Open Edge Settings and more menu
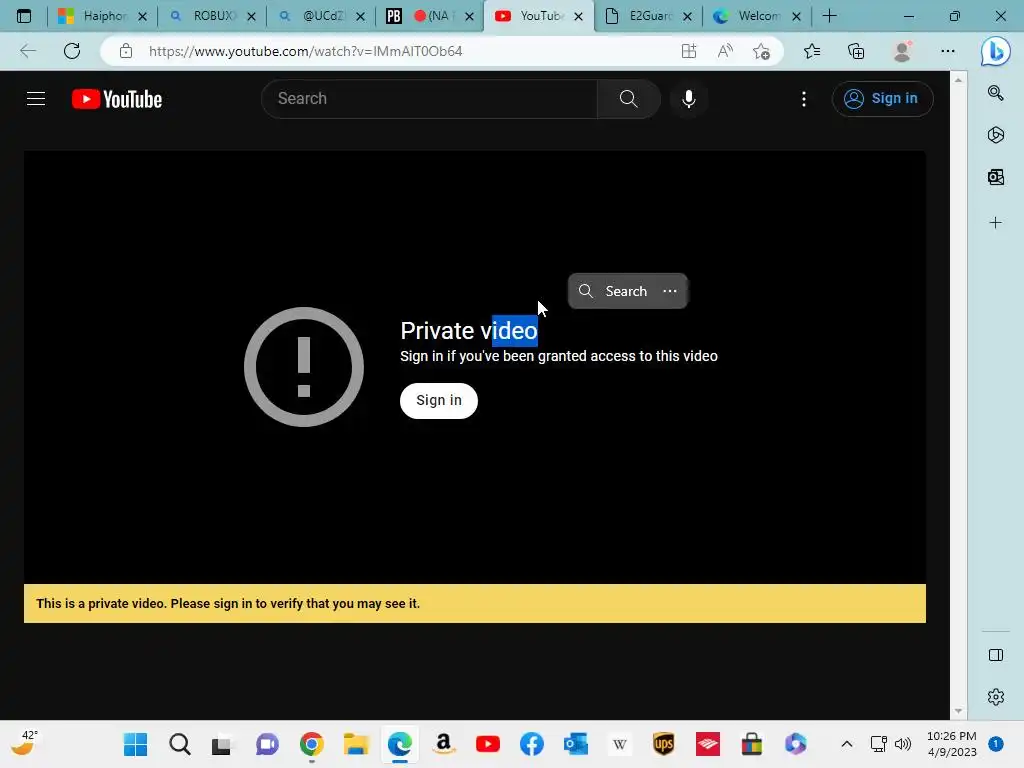The width and height of the screenshot is (1024, 768). [948, 51]
